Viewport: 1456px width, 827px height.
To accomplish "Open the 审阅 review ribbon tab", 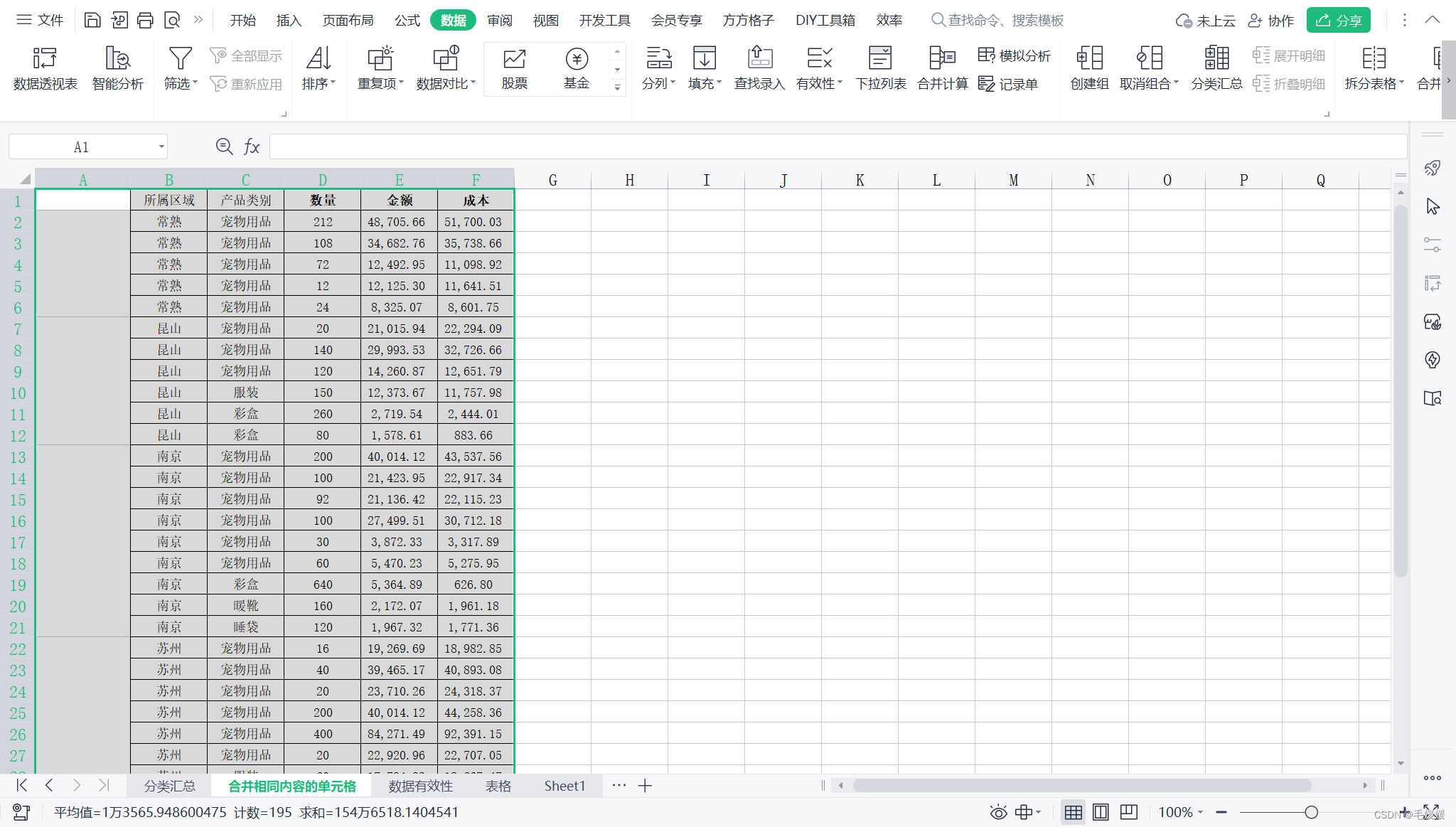I will pos(500,20).
